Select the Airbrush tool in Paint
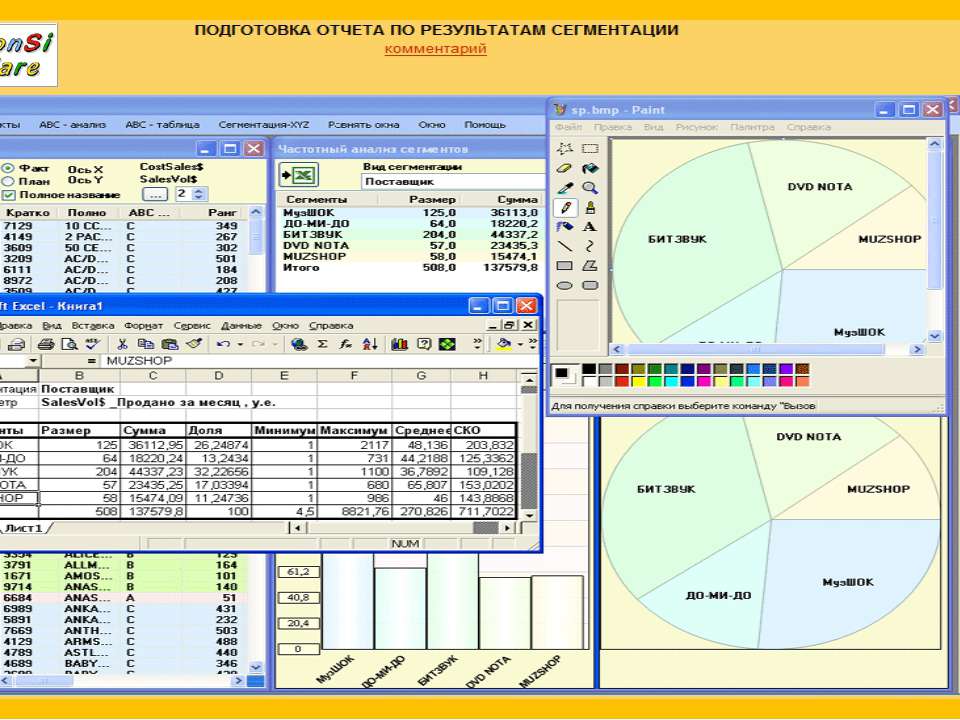 pos(564,227)
